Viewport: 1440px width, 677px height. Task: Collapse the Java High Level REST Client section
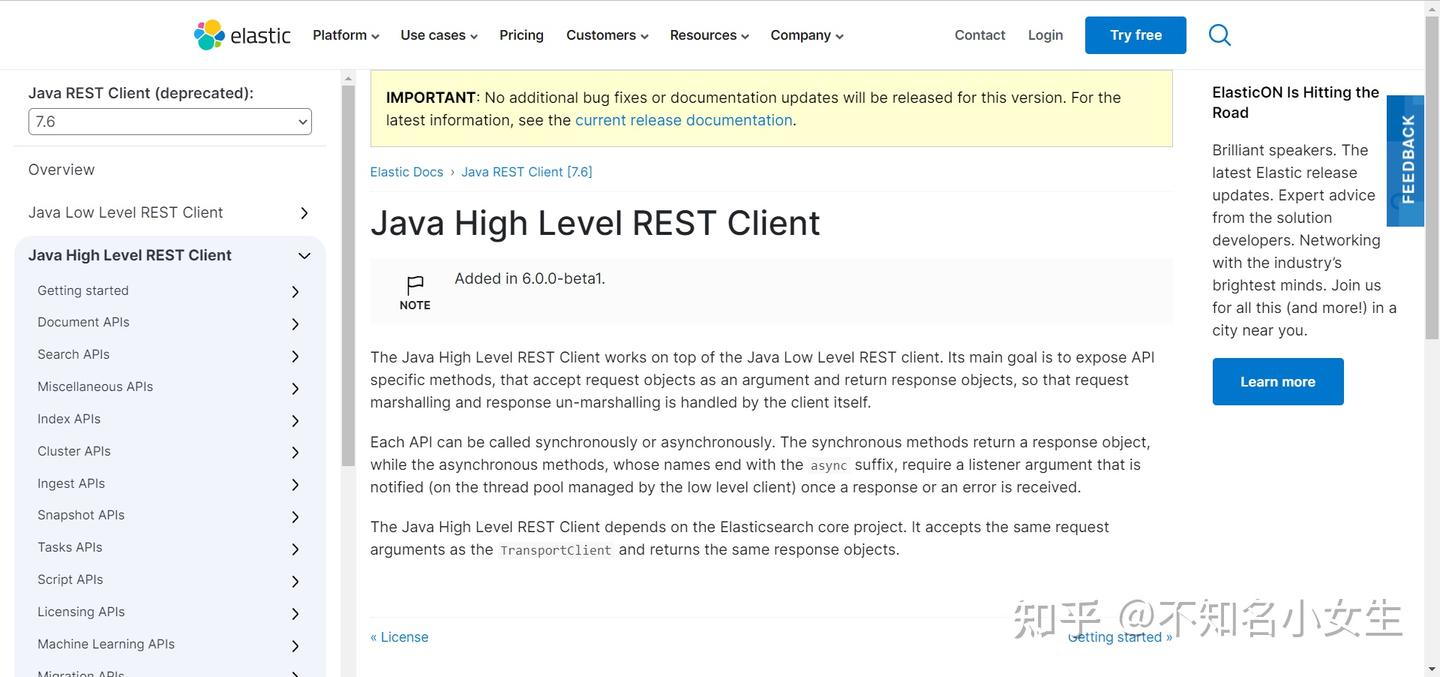[x=304, y=256]
